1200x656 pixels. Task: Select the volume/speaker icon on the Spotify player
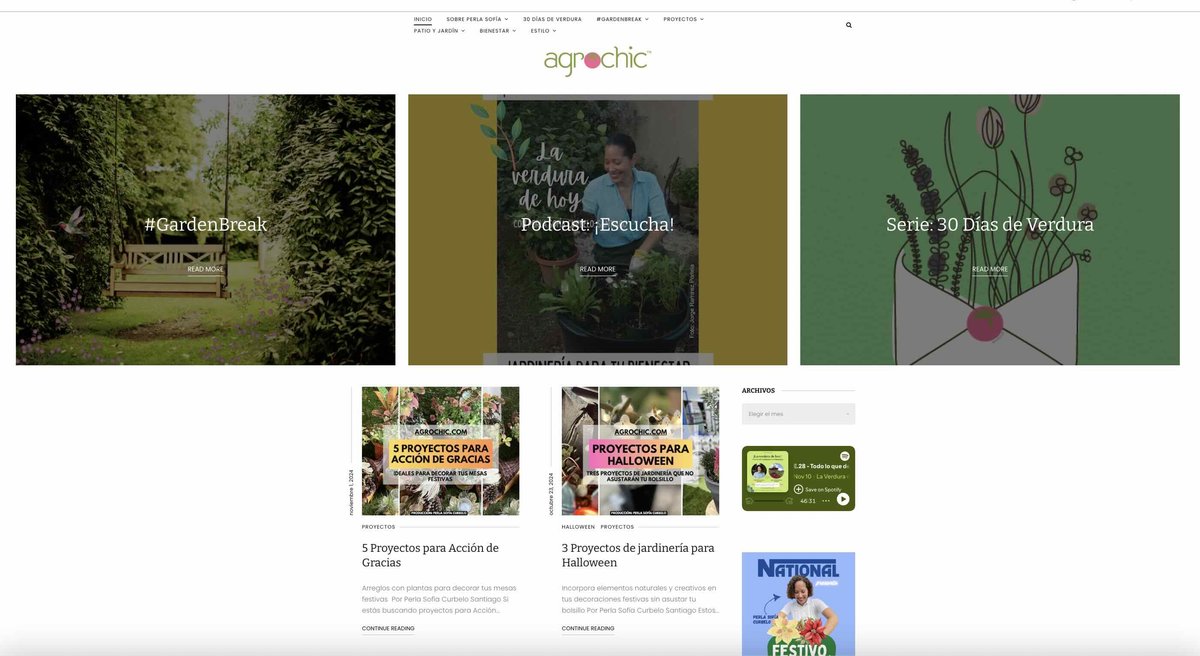pos(748,500)
